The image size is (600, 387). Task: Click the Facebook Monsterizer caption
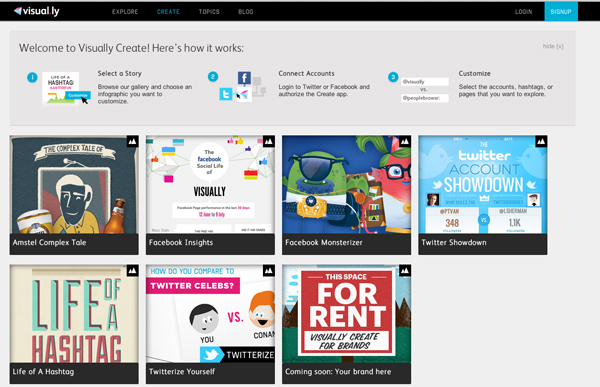(x=324, y=242)
